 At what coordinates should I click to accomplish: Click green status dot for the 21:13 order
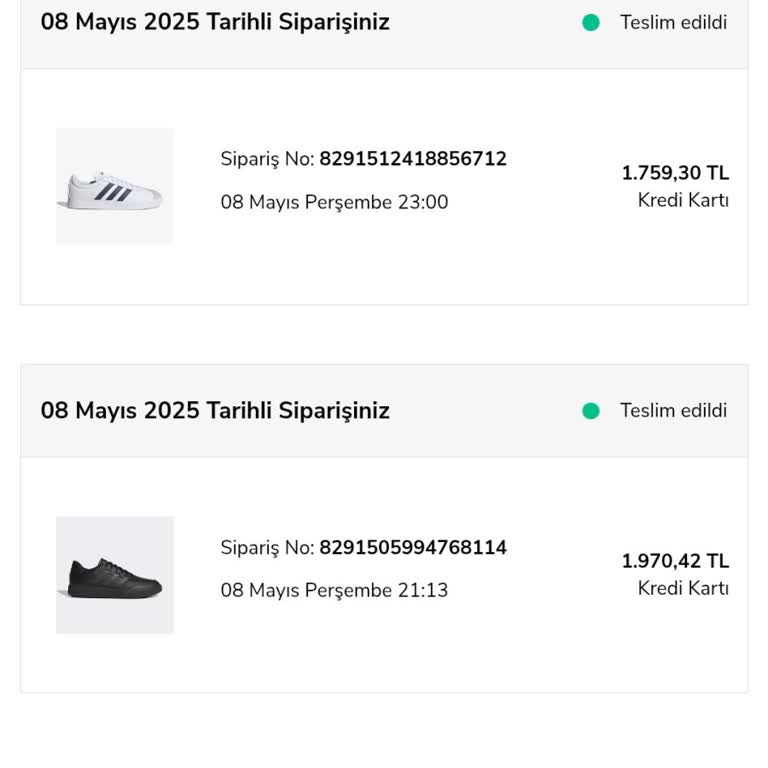coord(591,411)
